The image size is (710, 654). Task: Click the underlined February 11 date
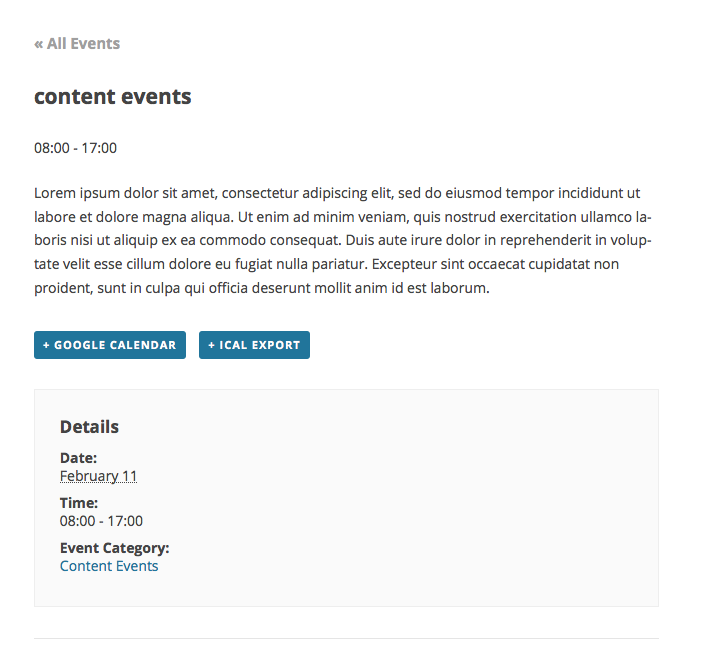(98, 476)
